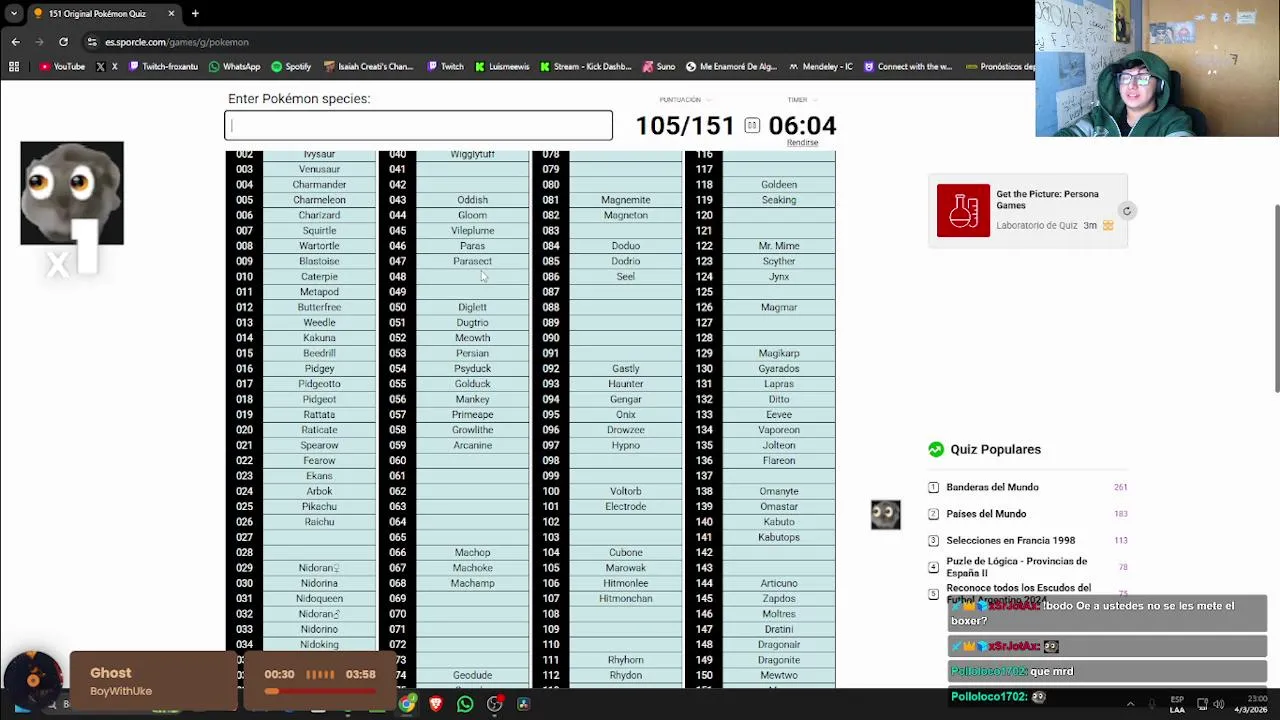Open the Spotify bookmark
The image size is (1280, 720).
pyautogui.click(x=292, y=67)
